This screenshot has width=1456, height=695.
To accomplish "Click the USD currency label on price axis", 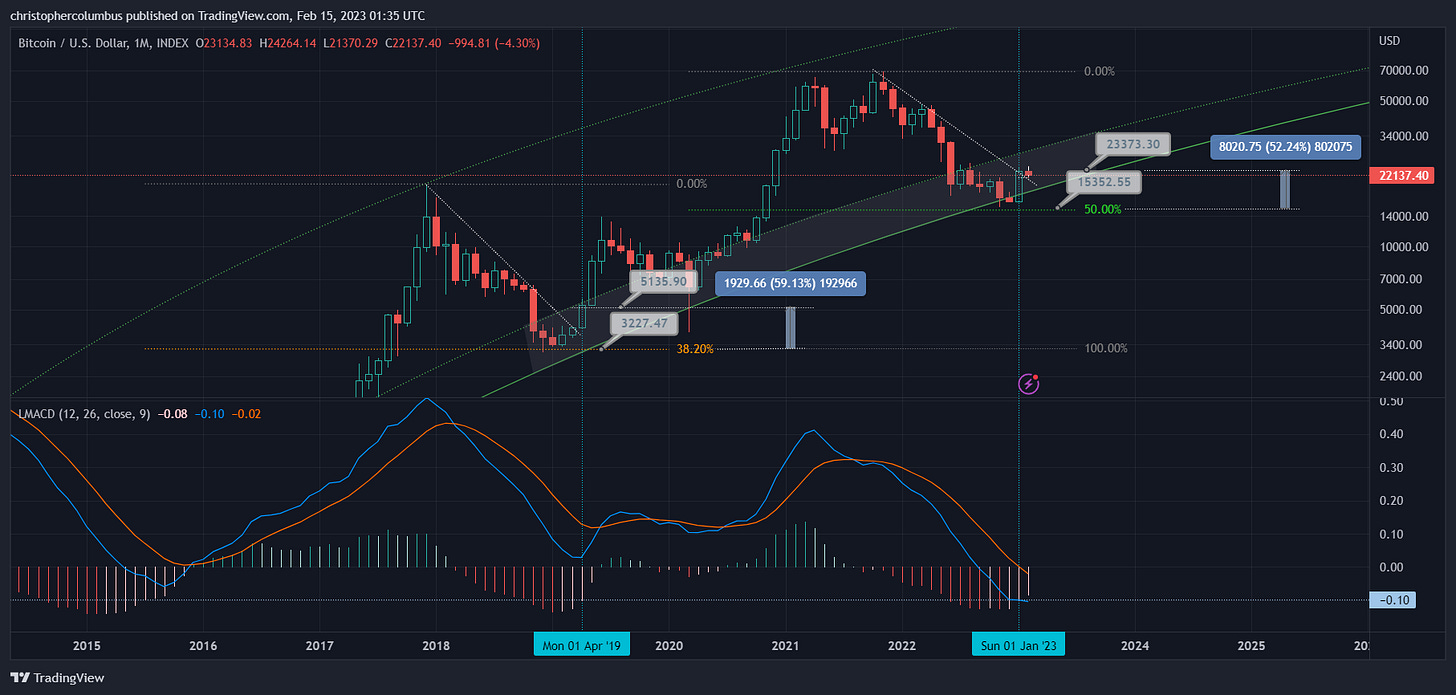I will (1389, 41).
